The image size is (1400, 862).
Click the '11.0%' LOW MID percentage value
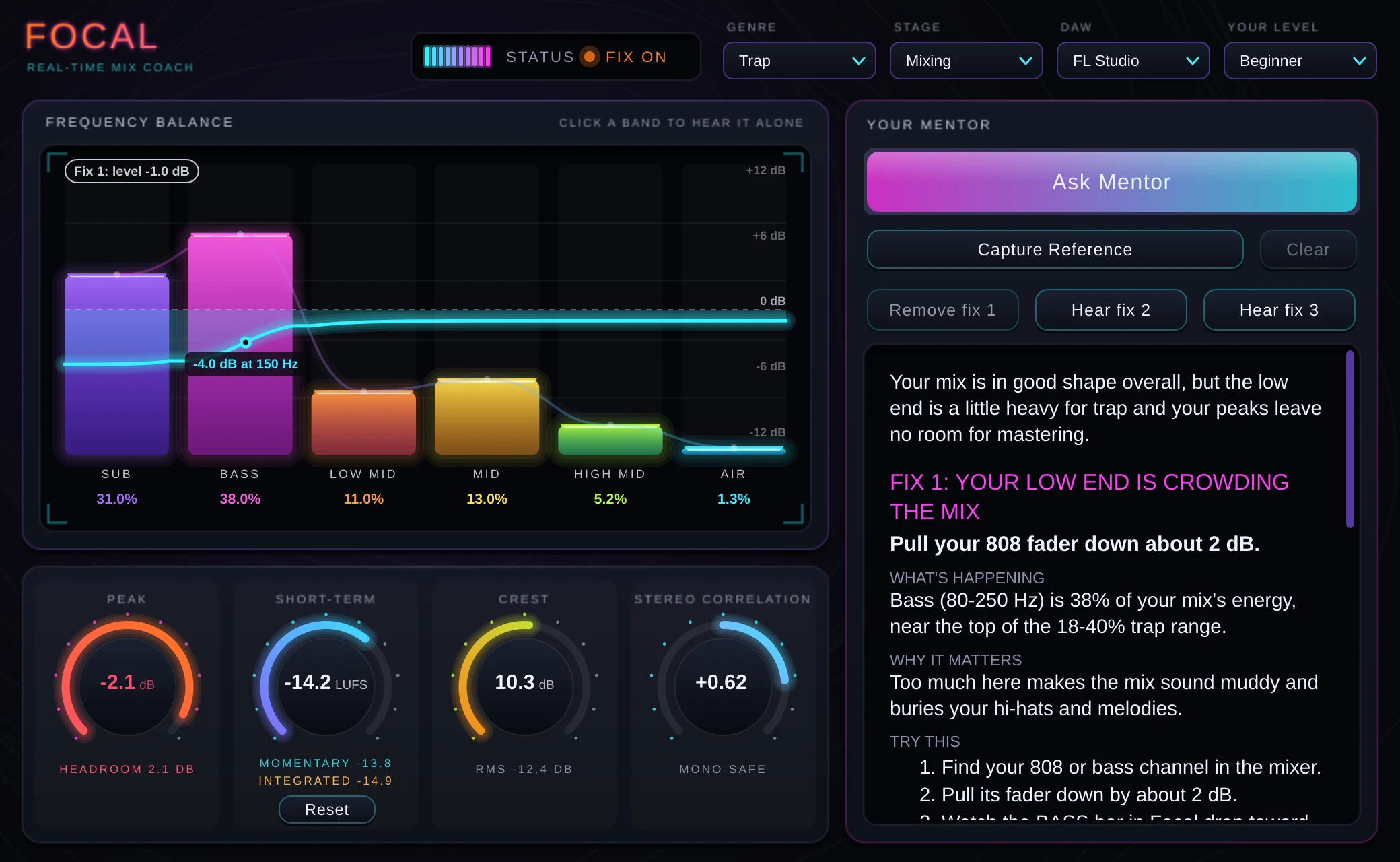coord(363,499)
